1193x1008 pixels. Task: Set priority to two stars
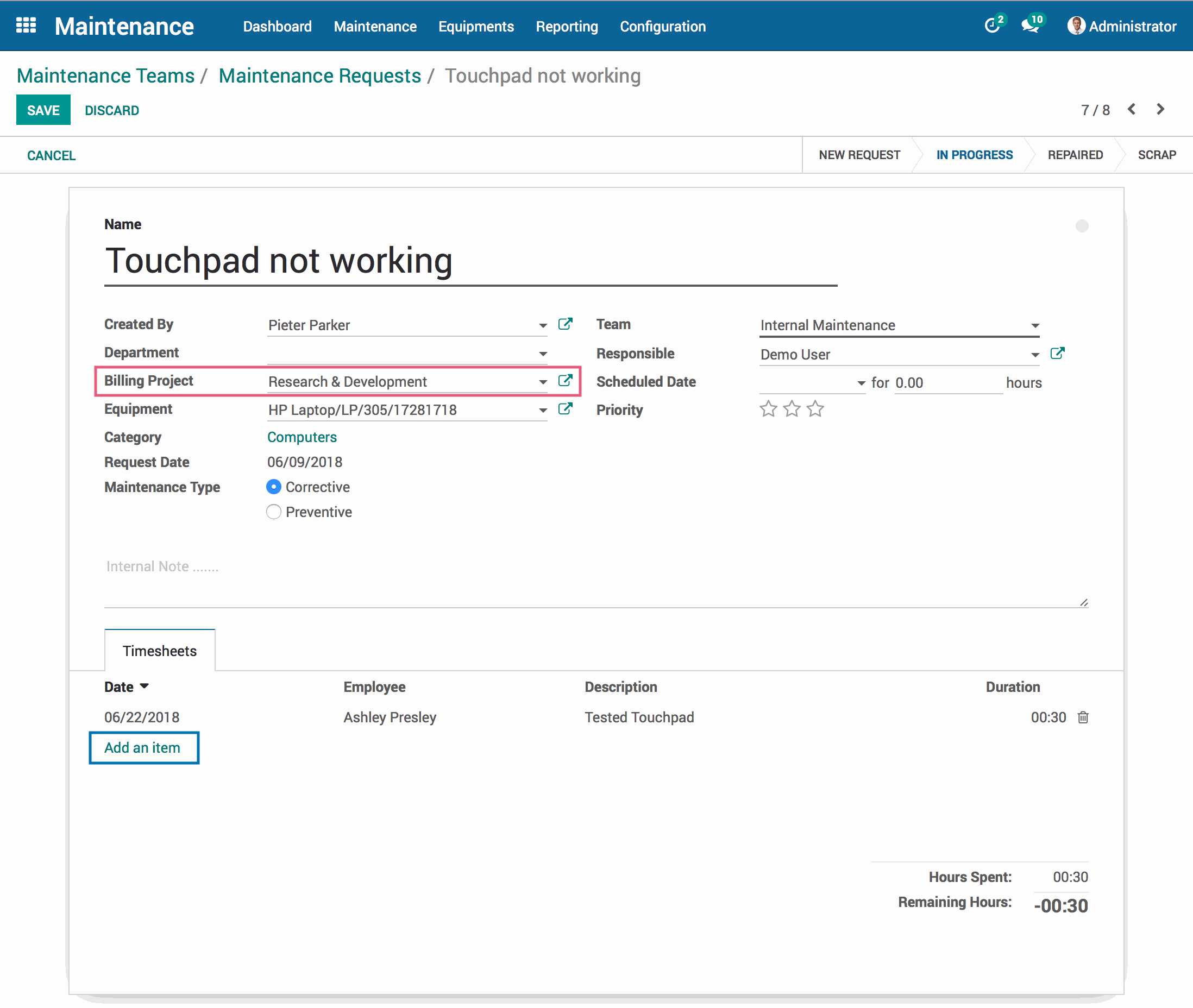click(x=792, y=409)
